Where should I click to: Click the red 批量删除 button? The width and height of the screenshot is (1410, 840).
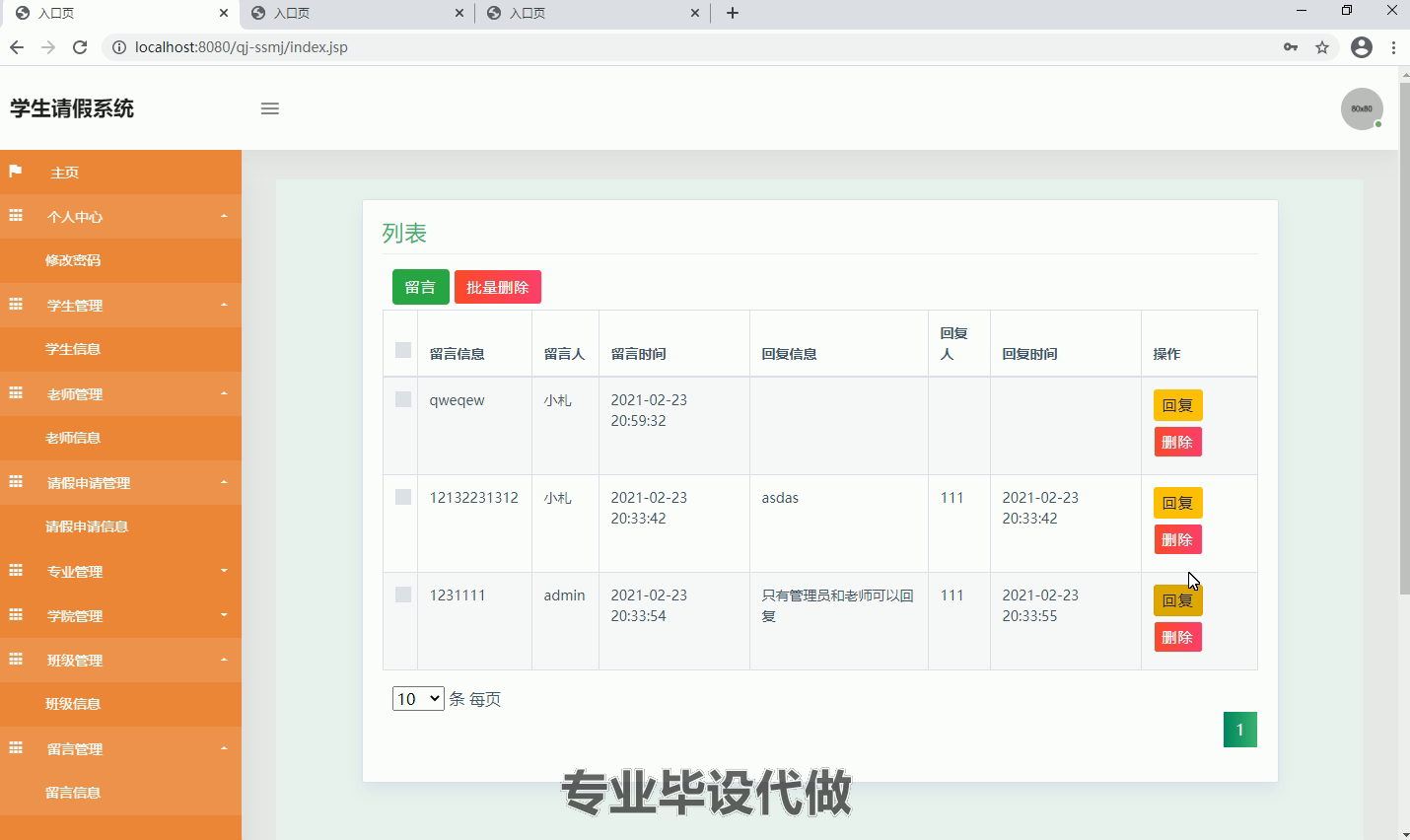click(x=498, y=287)
